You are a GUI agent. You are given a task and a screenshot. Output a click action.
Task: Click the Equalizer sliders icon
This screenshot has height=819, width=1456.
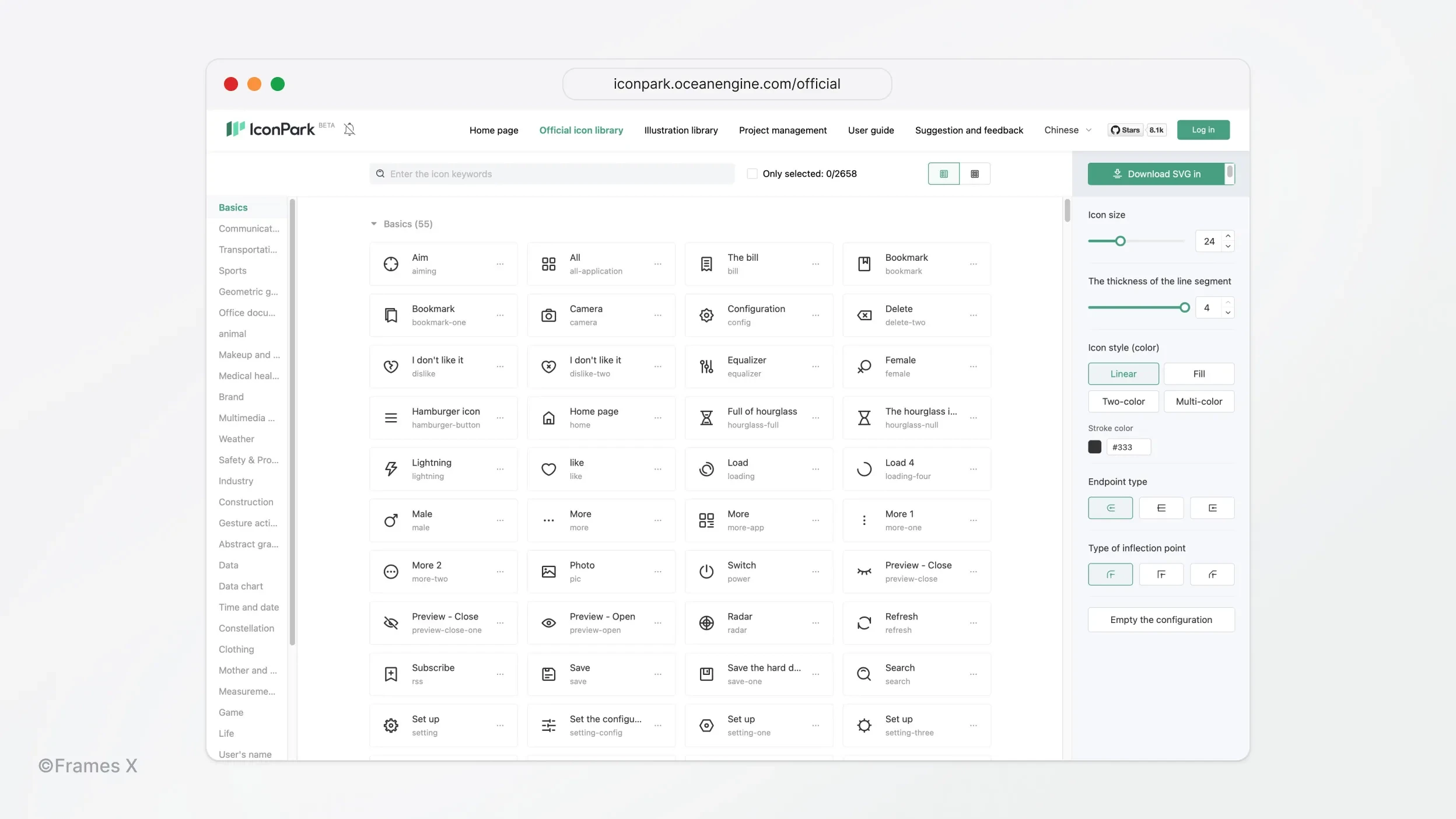(706, 366)
